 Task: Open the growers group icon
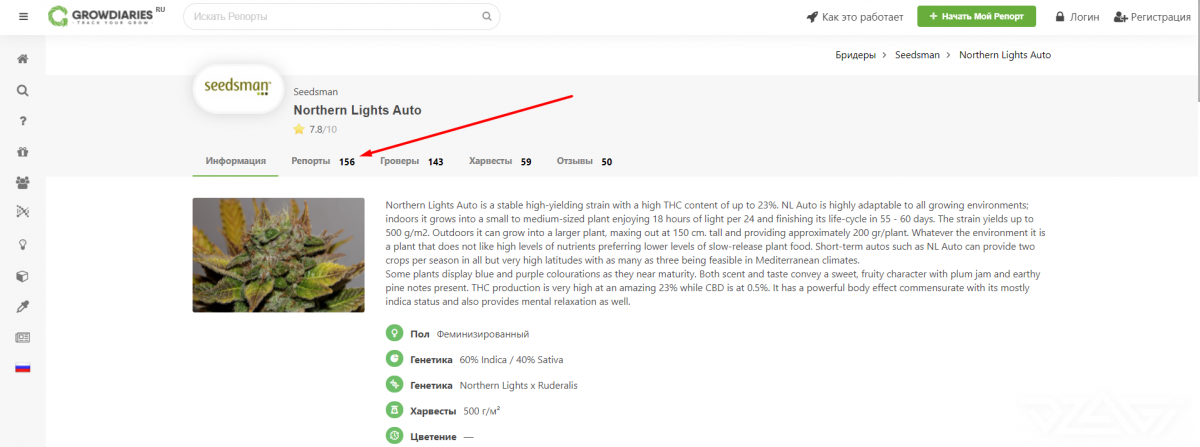coord(23,183)
